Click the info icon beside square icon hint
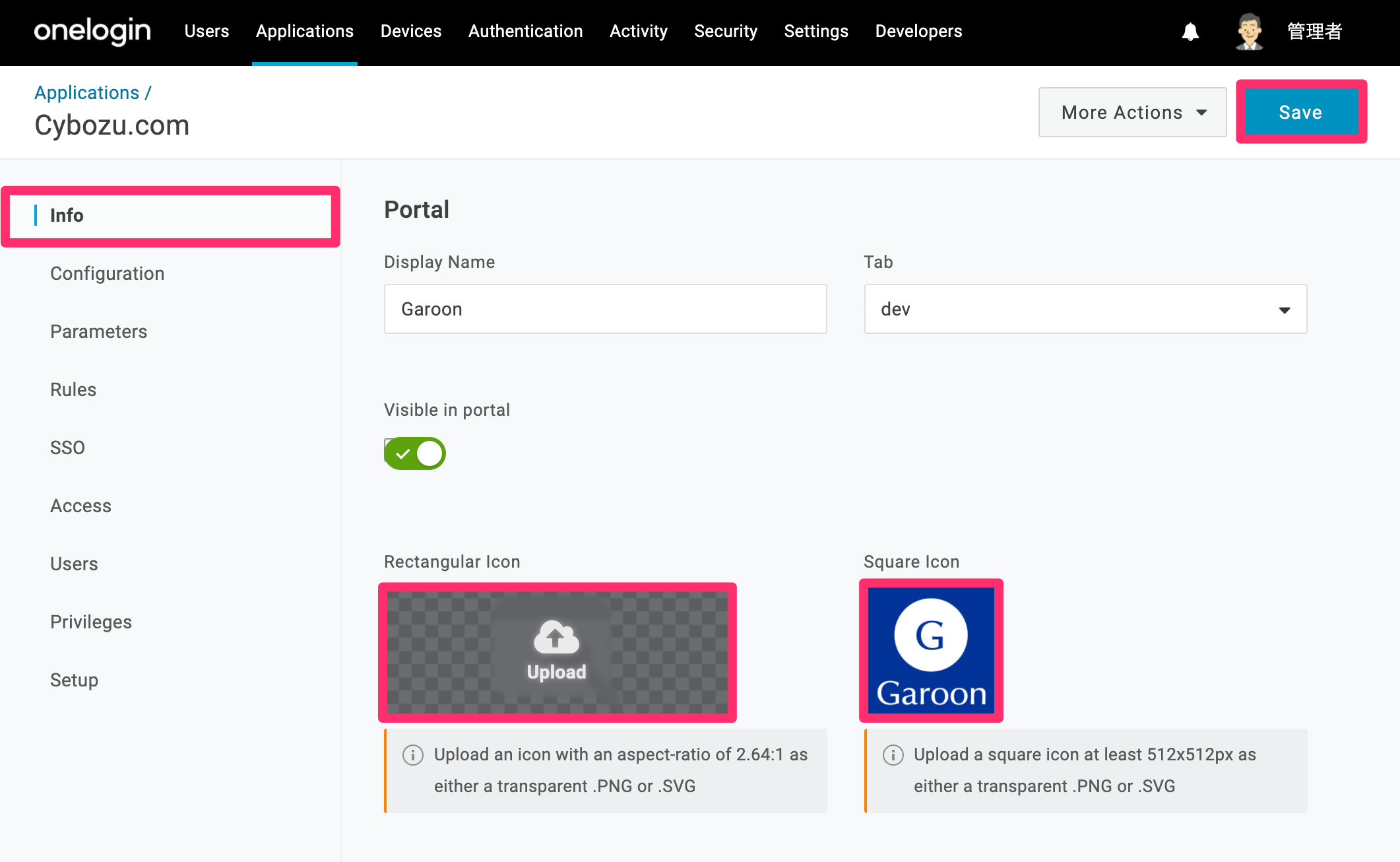Image resolution: width=1400 pixels, height=862 pixels. pos(893,754)
